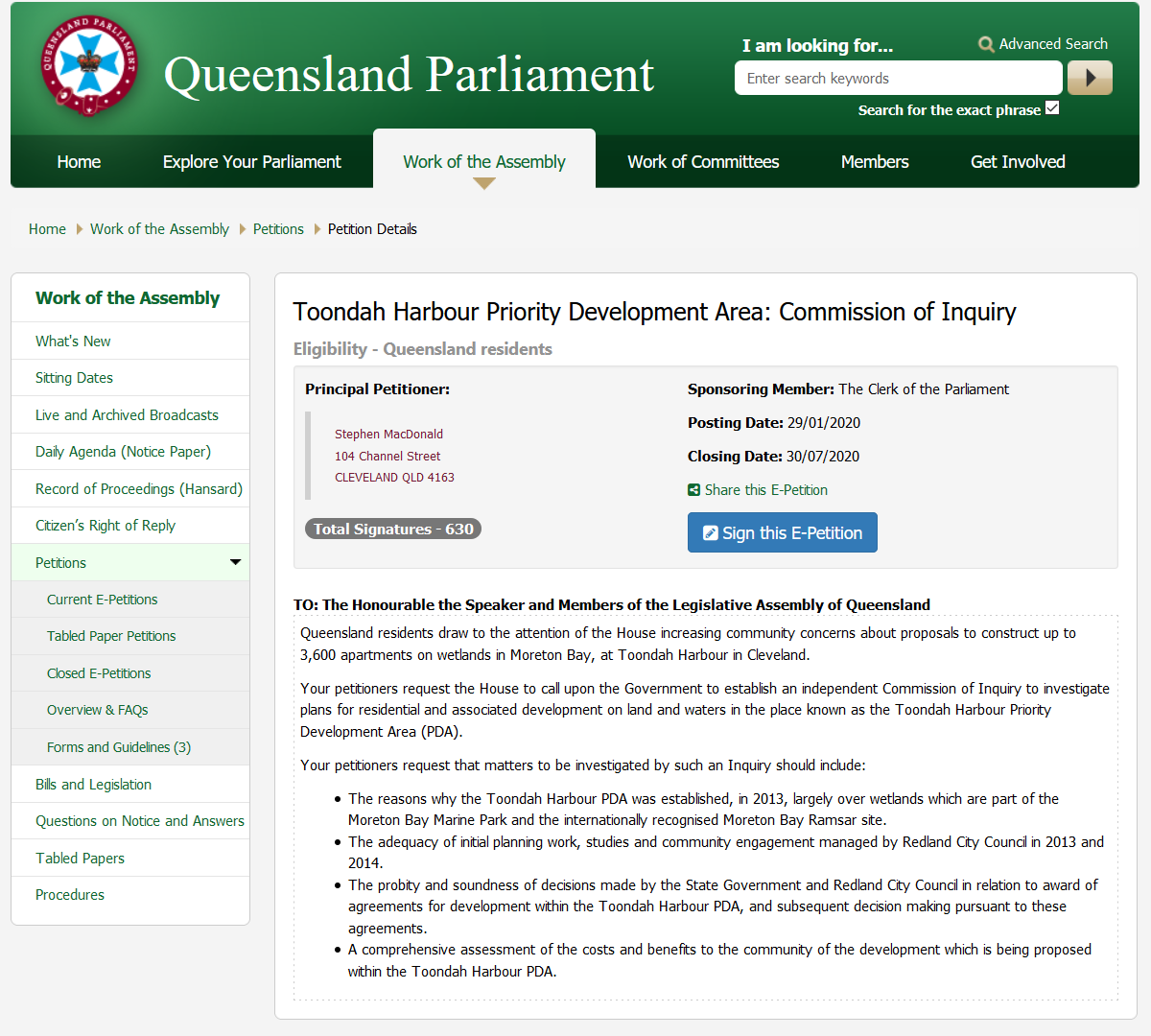Viewport: 1151px width, 1036px height.
Task: Click the Closing Date 30/07/2020 text
Action: pyautogui.click(x=773, y=457)
